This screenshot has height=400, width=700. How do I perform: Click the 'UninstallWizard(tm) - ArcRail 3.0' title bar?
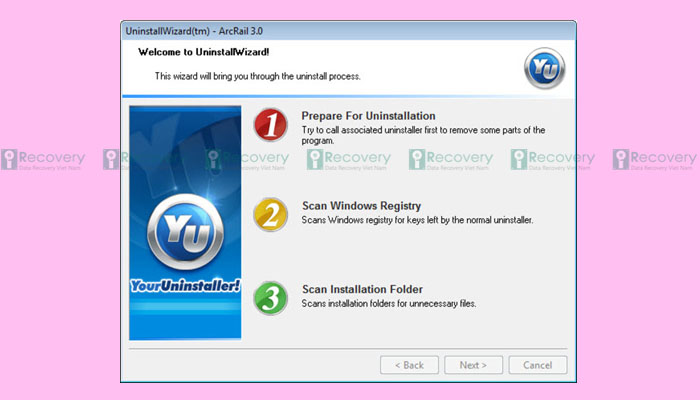coord(348,31)
